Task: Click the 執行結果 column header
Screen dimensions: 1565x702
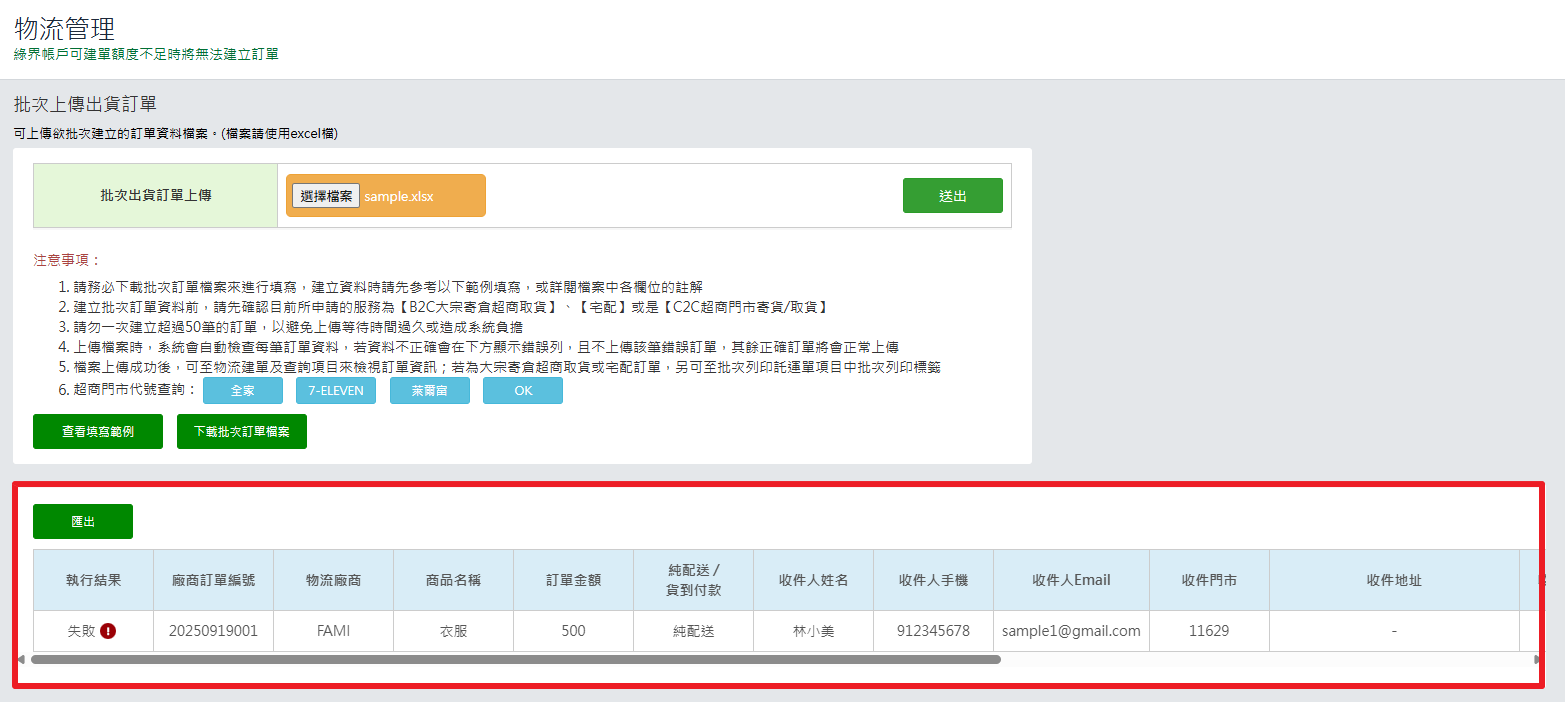Action: (93, 580)
